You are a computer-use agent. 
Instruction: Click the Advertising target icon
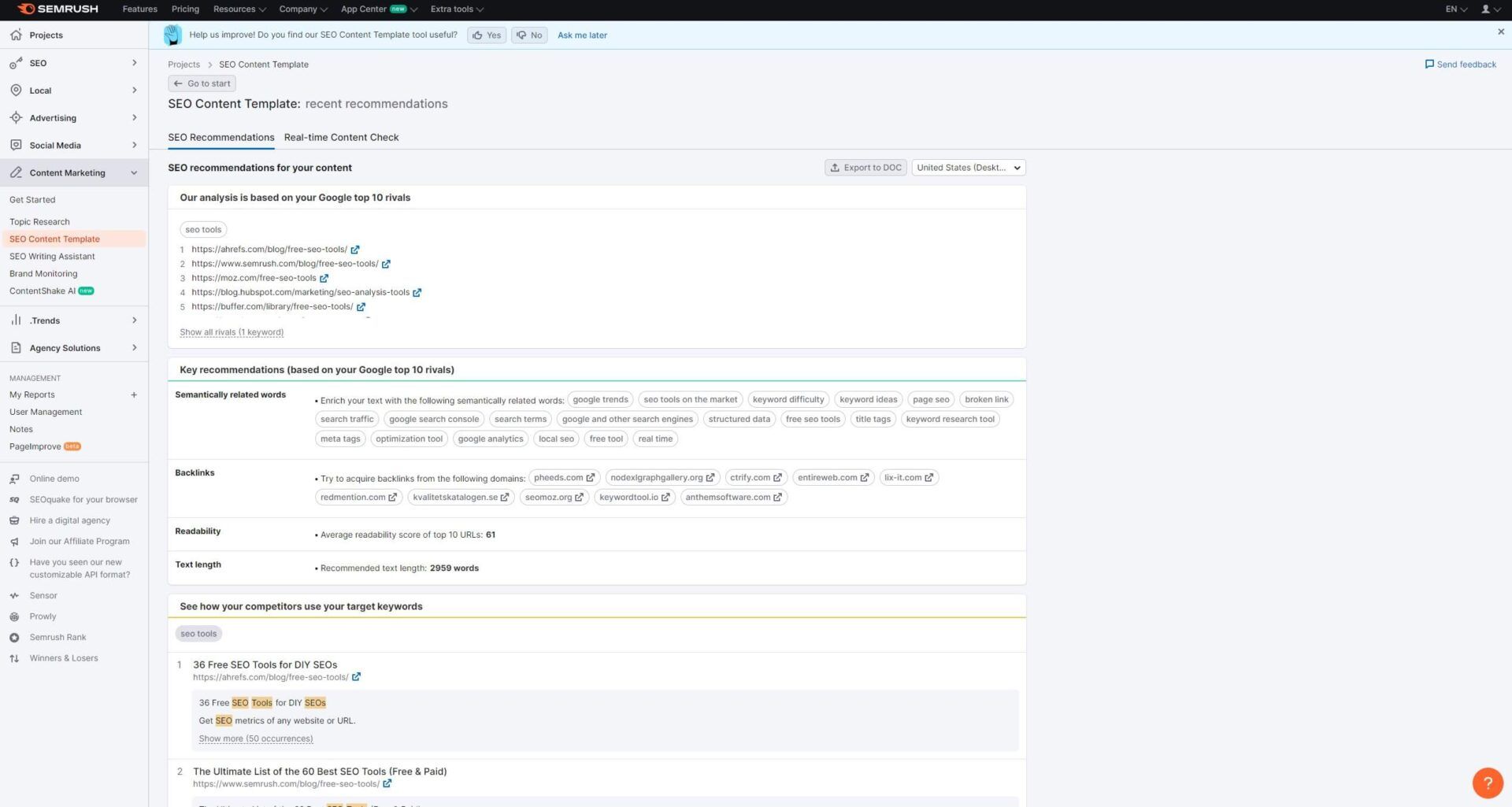pyautogui.click(x=16, y=118)
